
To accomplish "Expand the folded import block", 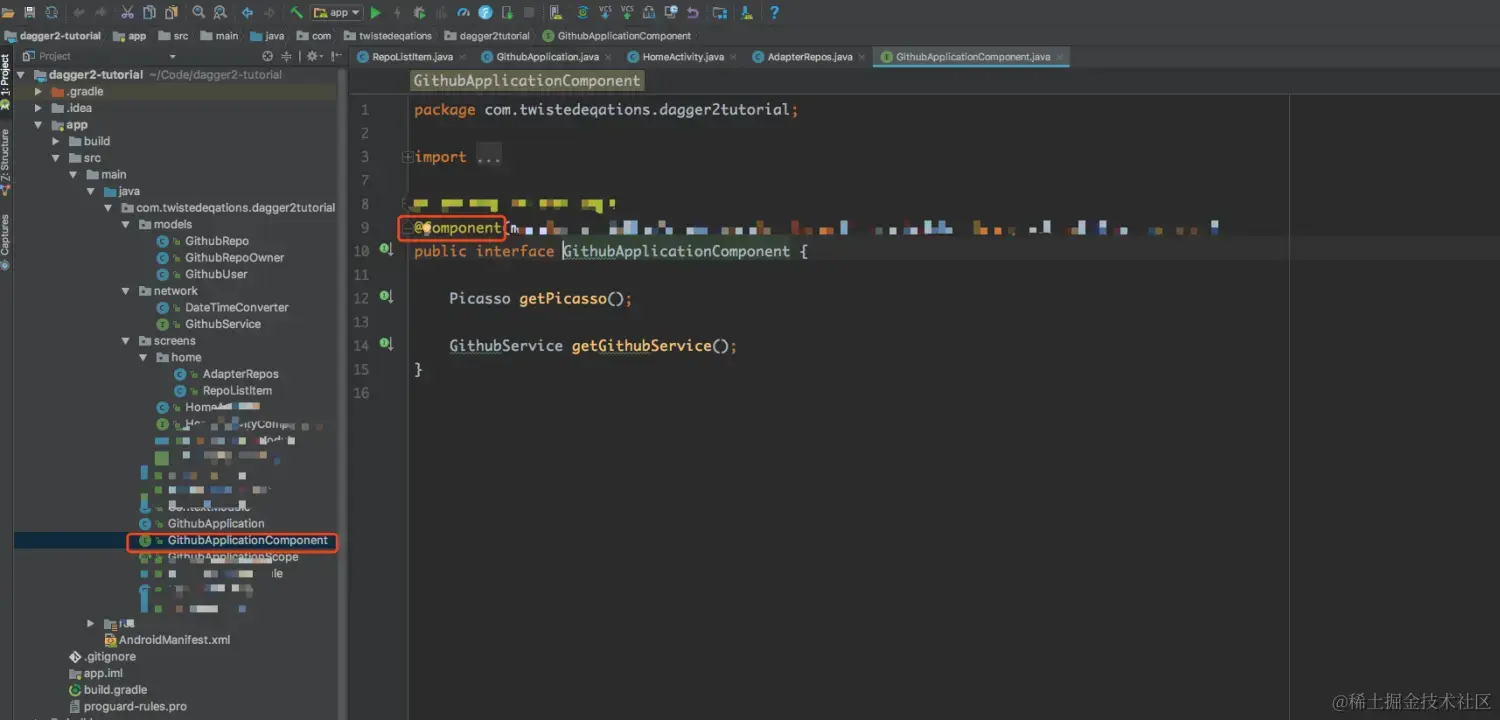I will (407, 157).
